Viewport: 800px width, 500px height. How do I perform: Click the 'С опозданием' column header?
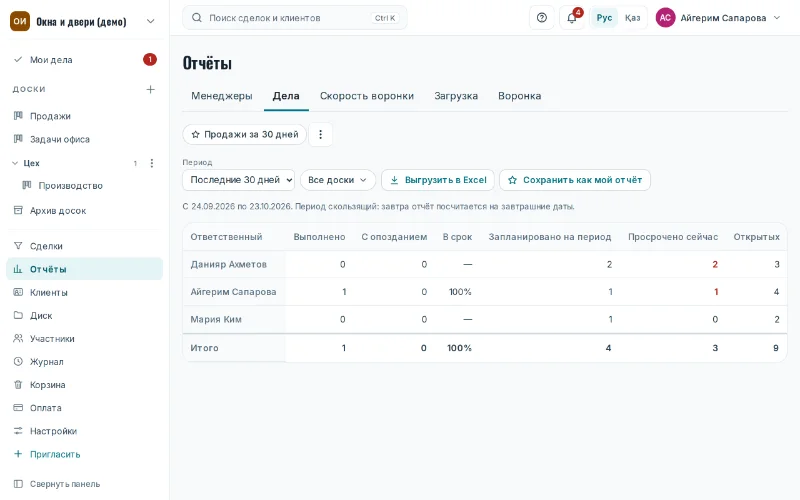click(x=394, y=237)
